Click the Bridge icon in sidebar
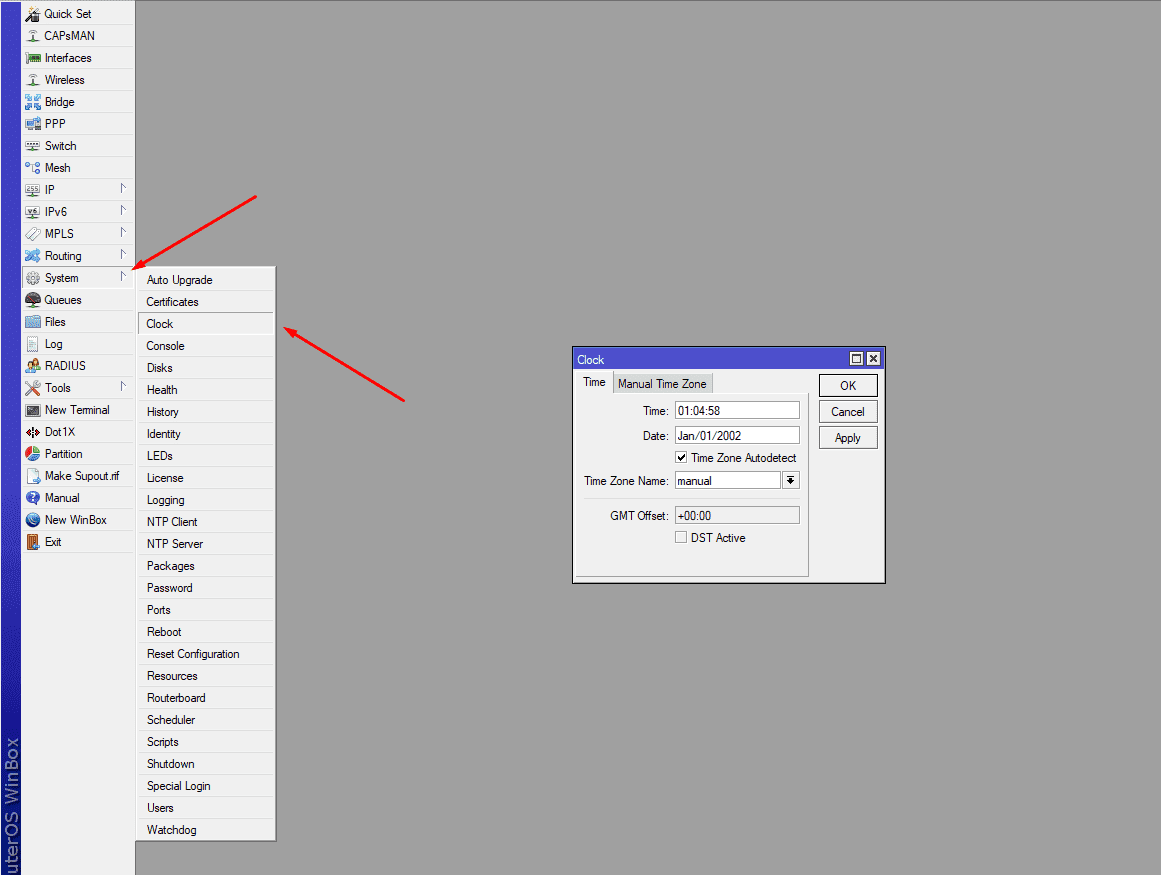 pos(33,102)
